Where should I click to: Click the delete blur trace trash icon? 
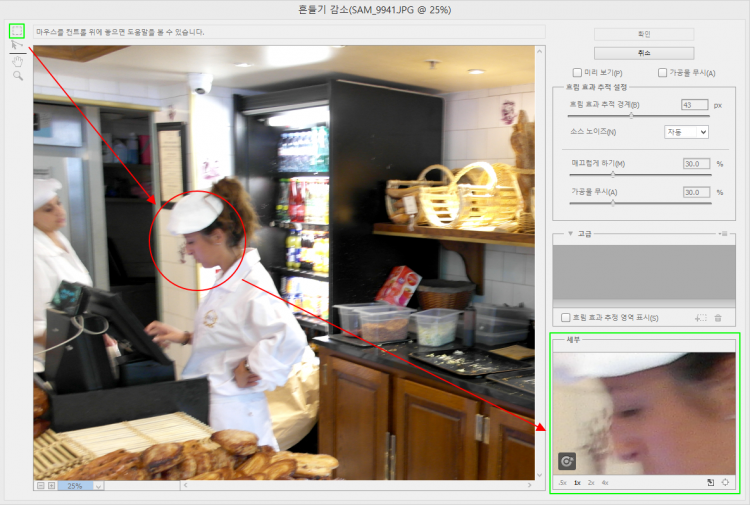pyautogui.click(x=718, y=318)
